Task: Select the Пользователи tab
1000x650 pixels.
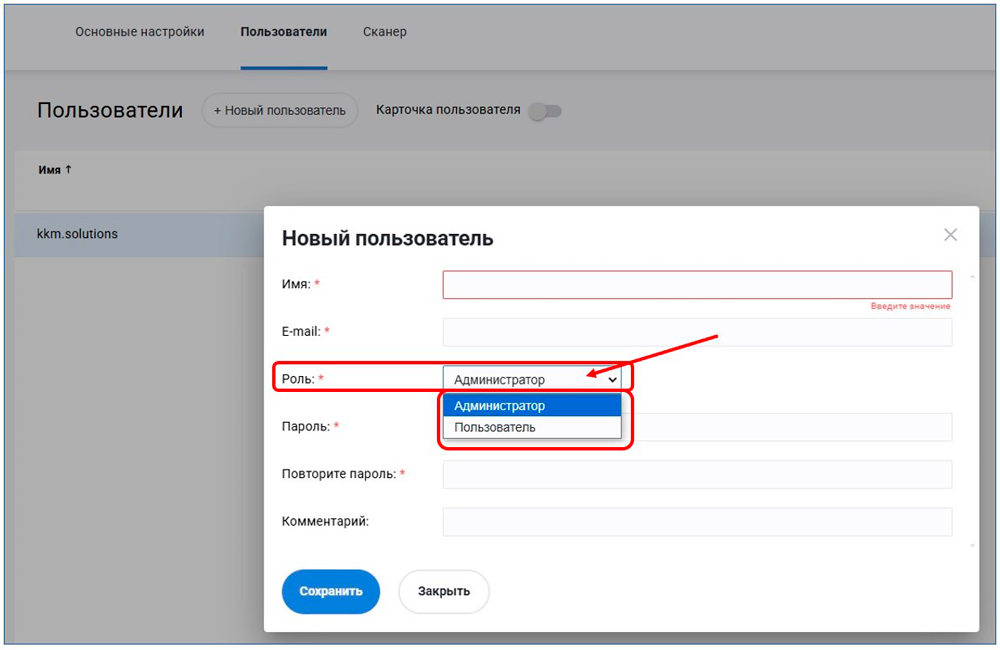Action: [x=283, y=32]
